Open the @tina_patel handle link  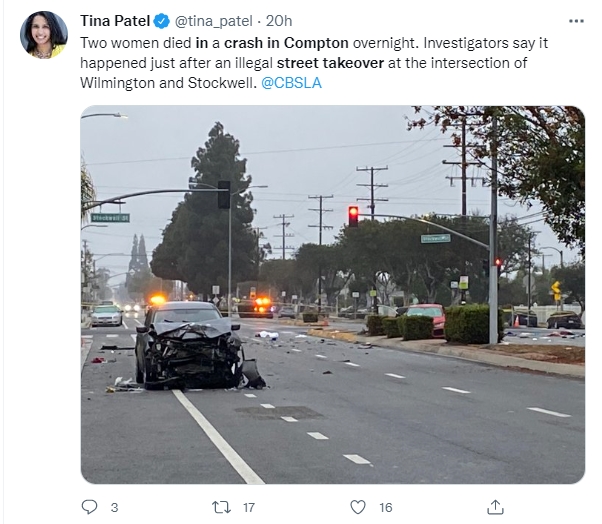coord(213,21)
